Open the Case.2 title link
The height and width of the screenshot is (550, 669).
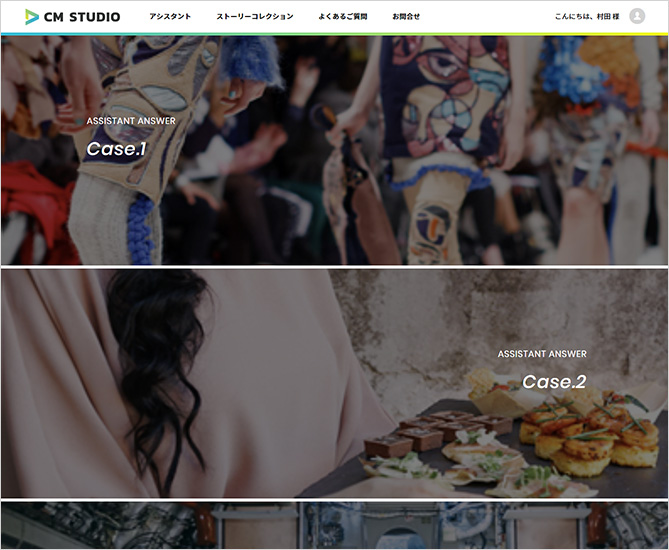(x=554, y=382)
